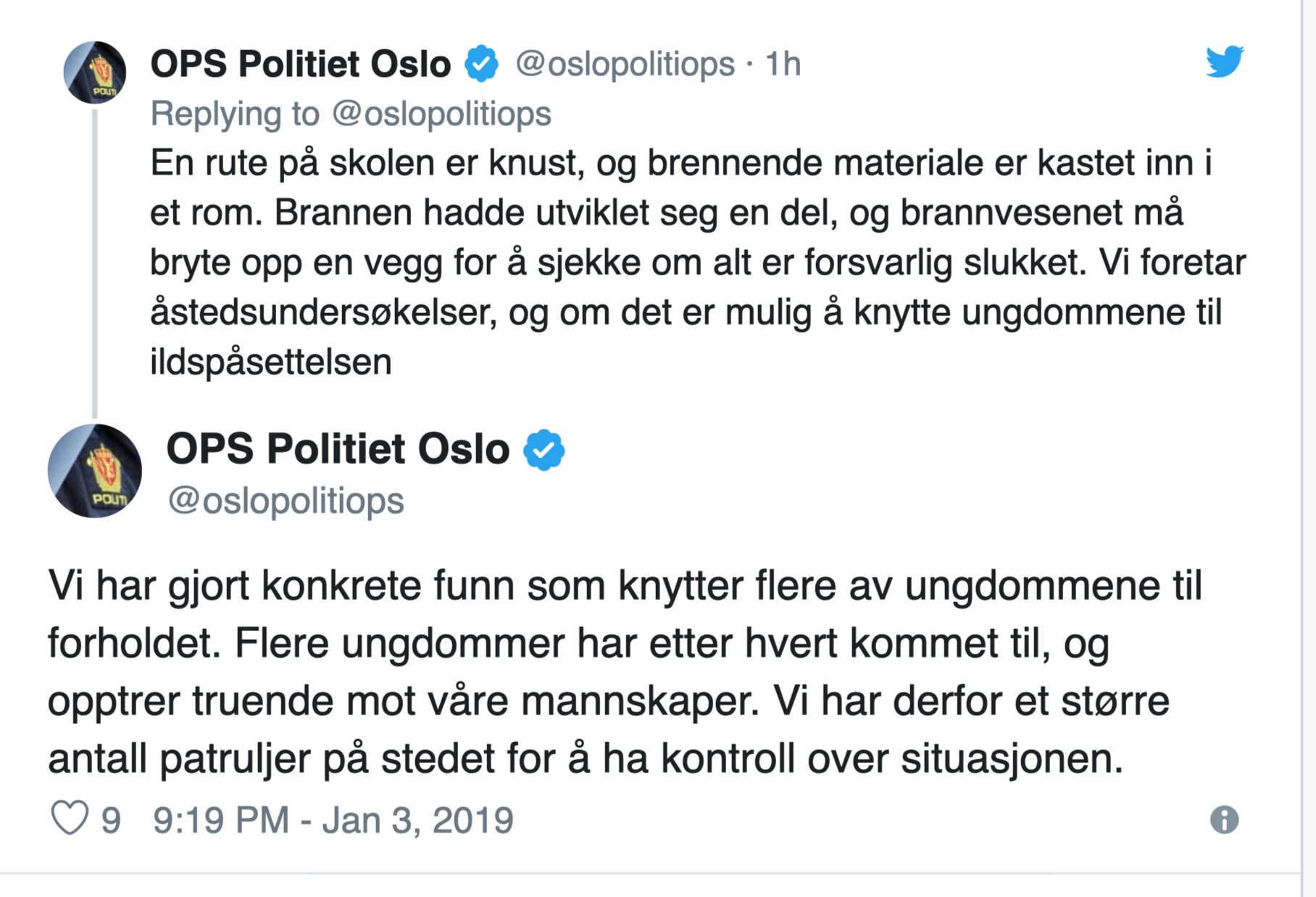This screenshot has width=1316, height=897.
Task: Click the Twitter bird logo
Action: [1224, 61]
